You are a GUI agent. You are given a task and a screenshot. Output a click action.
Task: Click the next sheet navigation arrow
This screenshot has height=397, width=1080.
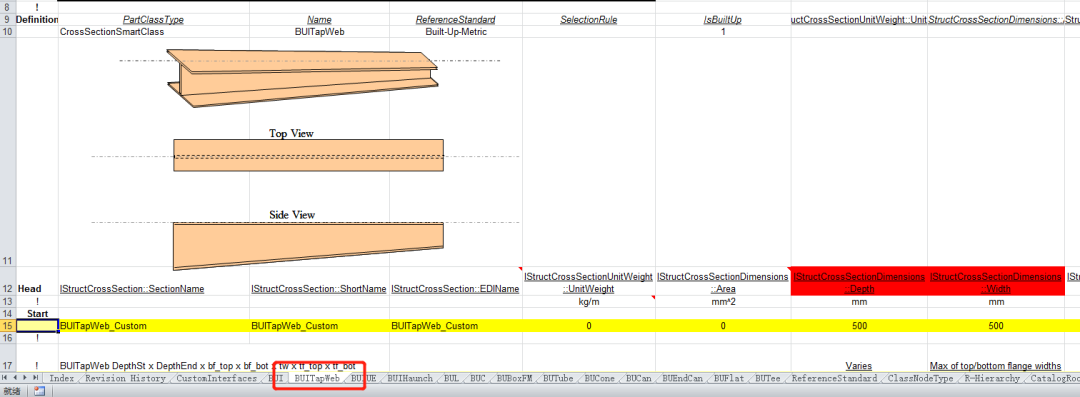click(x=25, y=378)
